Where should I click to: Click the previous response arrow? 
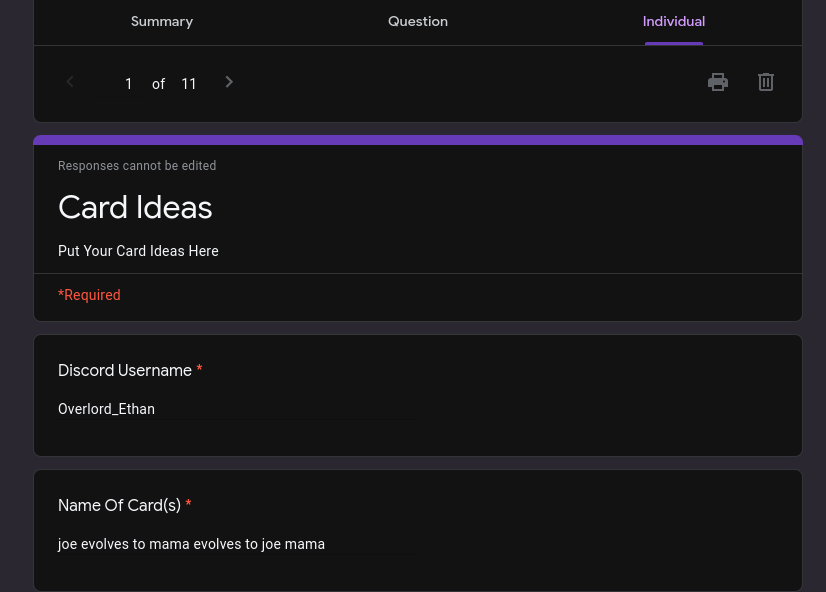pyautogui.click(x=70, y=82)
